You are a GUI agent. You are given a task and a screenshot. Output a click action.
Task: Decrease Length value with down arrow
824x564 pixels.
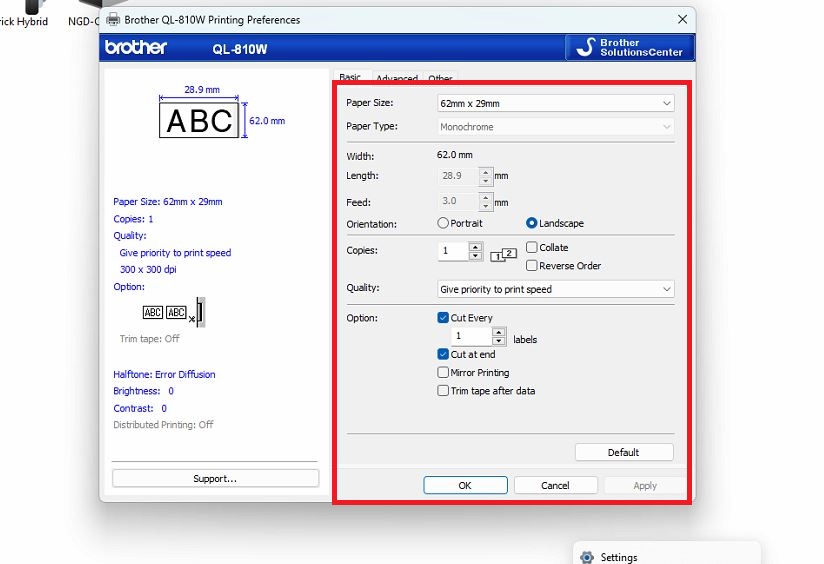click(486, 181)
